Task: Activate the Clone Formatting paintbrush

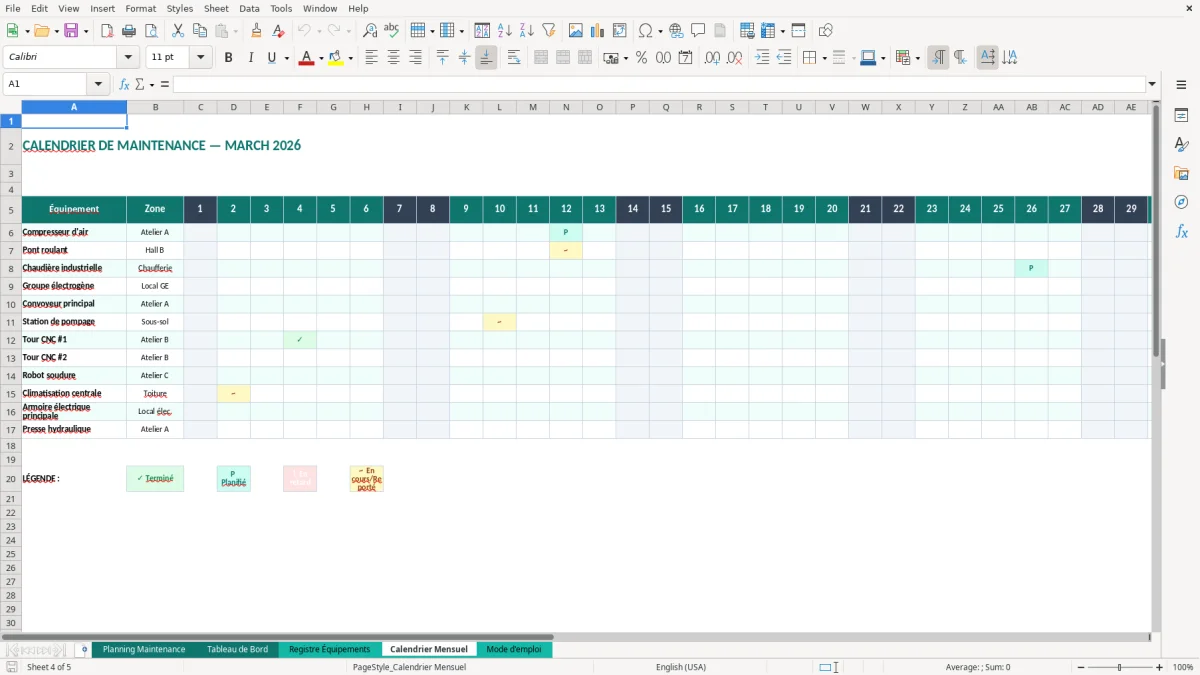Action: coord(257,31)
